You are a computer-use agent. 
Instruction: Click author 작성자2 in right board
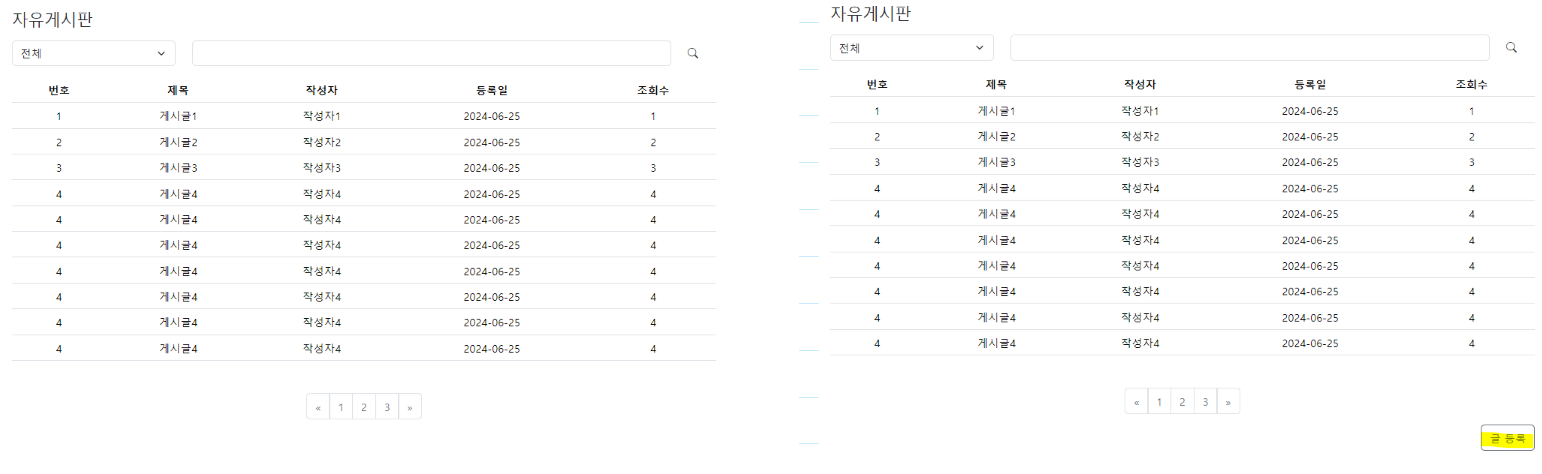(1140, 136)
